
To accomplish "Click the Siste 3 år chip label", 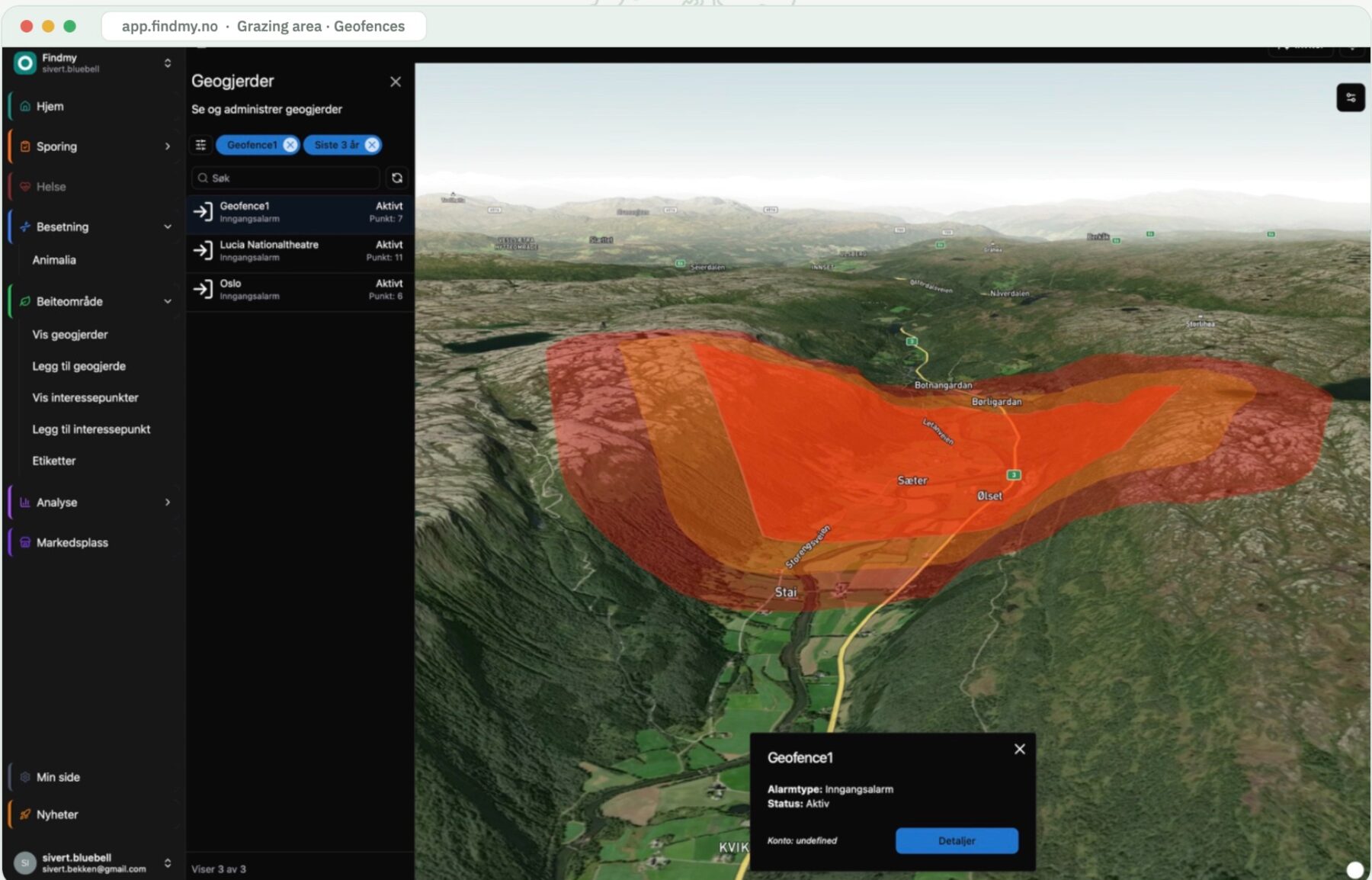I will (x=337, y=145).
